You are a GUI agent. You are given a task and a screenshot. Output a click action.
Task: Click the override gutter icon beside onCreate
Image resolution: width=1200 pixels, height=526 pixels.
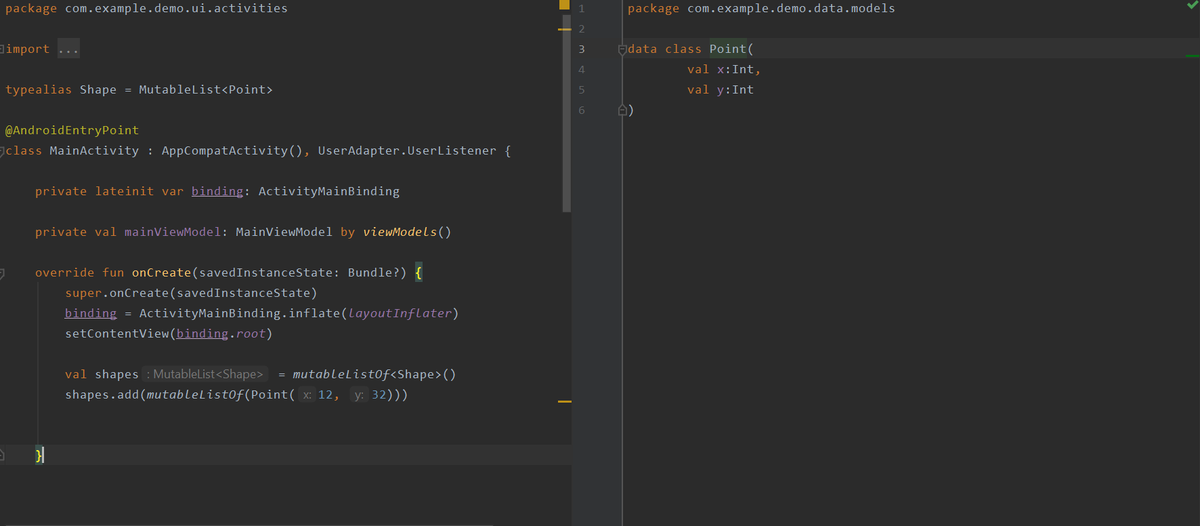[3, 272]
